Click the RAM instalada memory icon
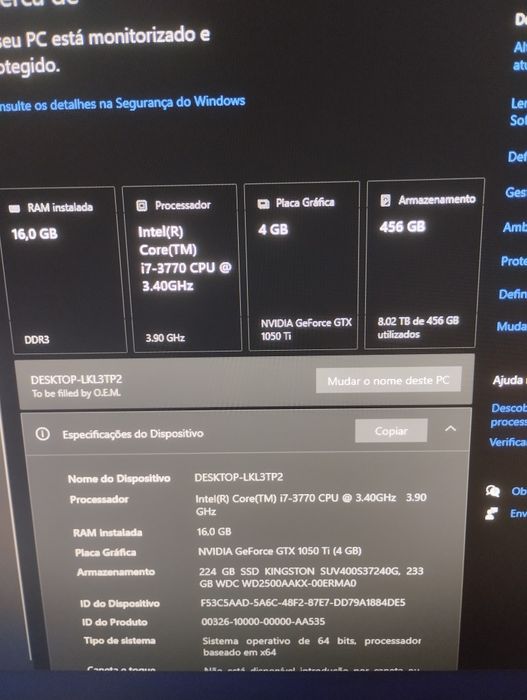 click(x=15, y=208)
